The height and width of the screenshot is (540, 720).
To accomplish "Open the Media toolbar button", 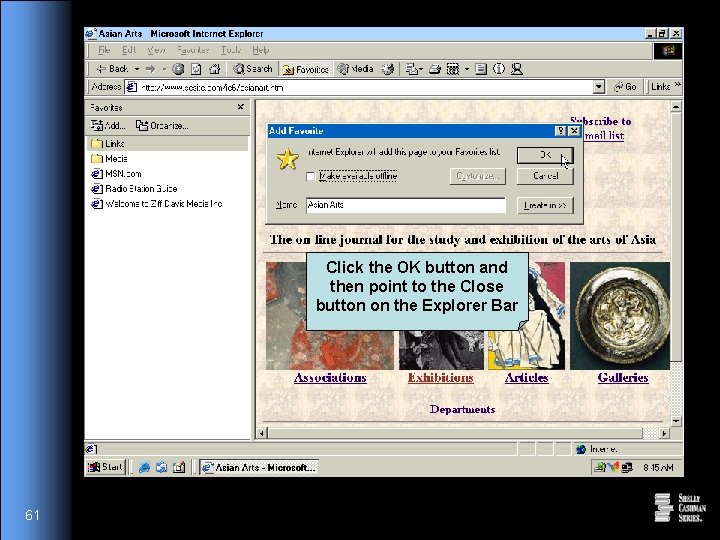I will tap(355, 69).
